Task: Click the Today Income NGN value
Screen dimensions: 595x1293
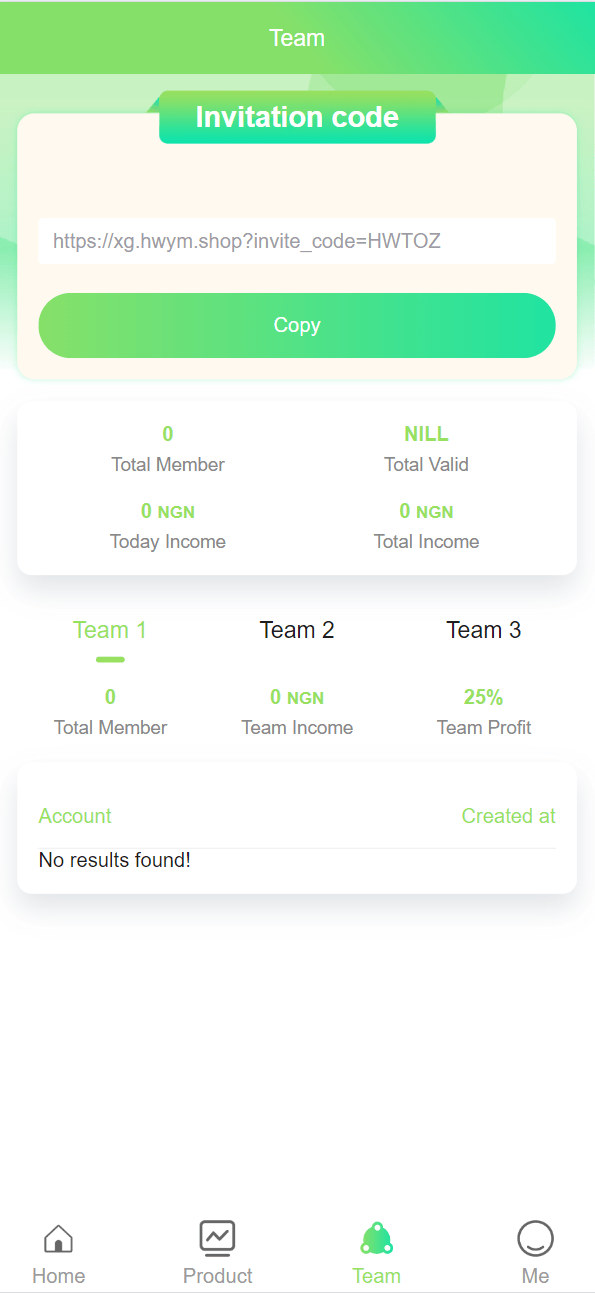Action: click(x=168, y=511)
